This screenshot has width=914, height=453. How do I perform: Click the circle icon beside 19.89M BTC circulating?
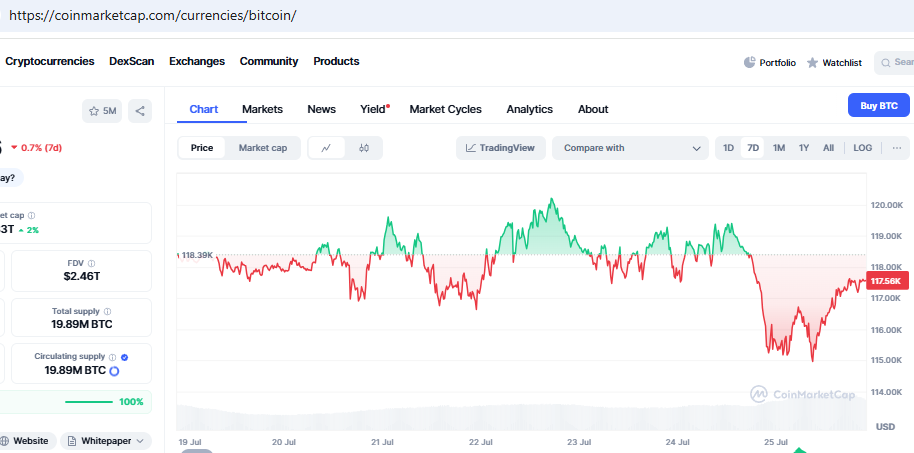click(114, 371)
